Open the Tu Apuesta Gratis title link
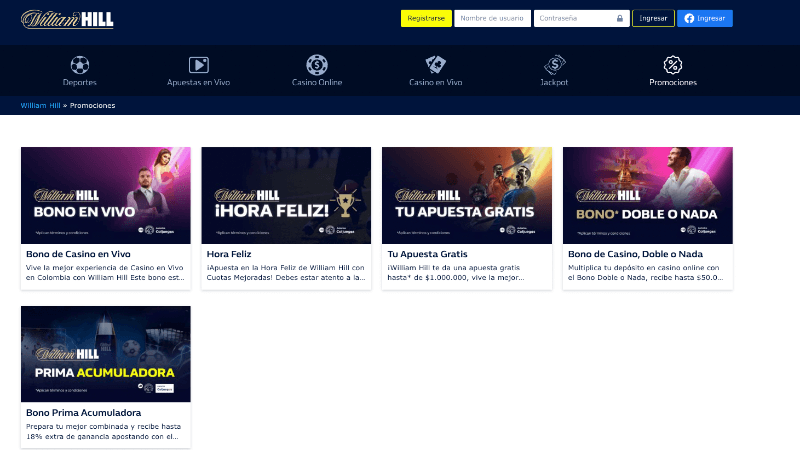 (427, 254)
